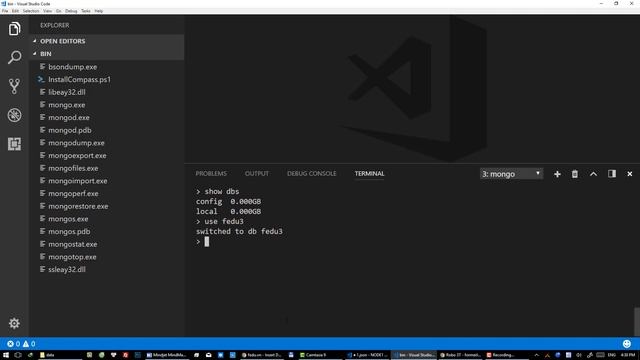
Task: Open the Search view in activity bar
Action: click(x=14, y=58)
